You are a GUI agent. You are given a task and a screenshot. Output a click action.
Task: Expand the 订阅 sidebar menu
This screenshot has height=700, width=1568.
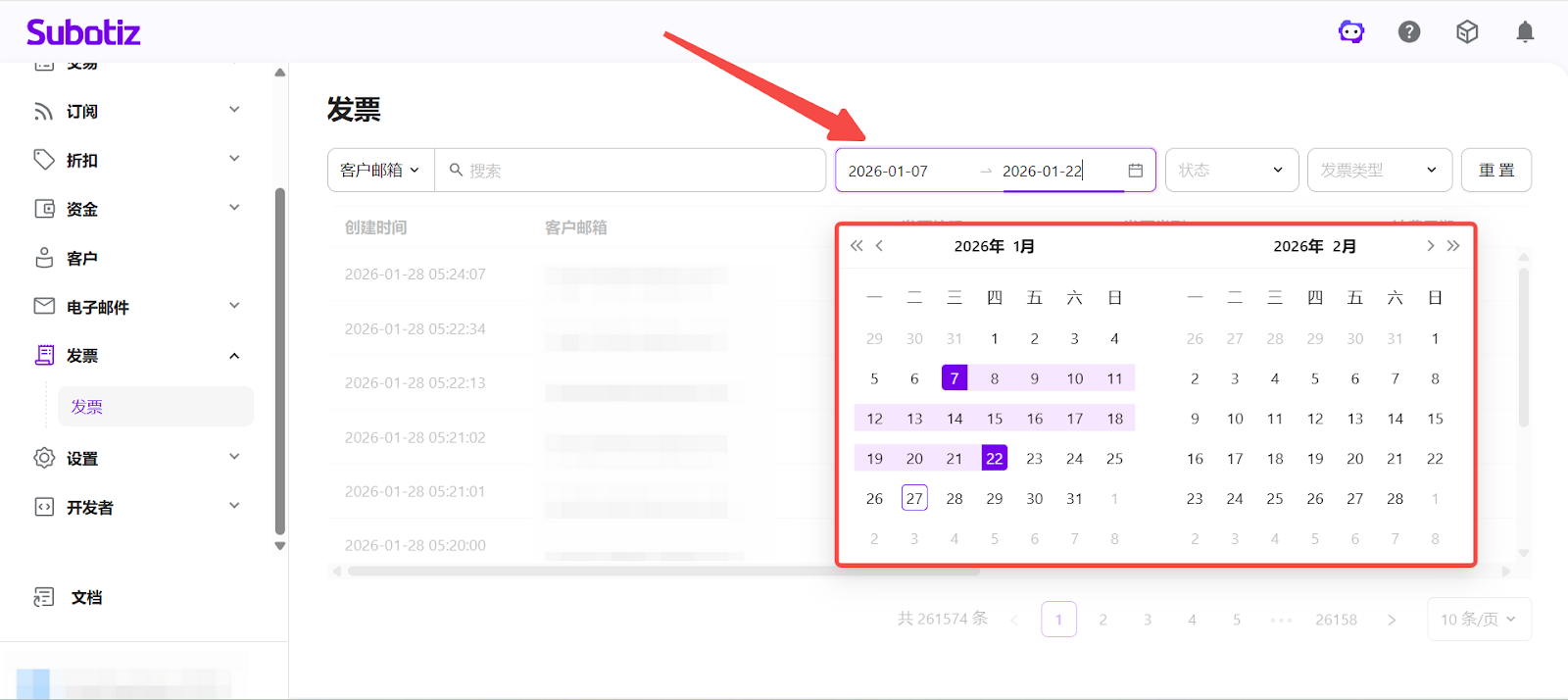(137, 111)
